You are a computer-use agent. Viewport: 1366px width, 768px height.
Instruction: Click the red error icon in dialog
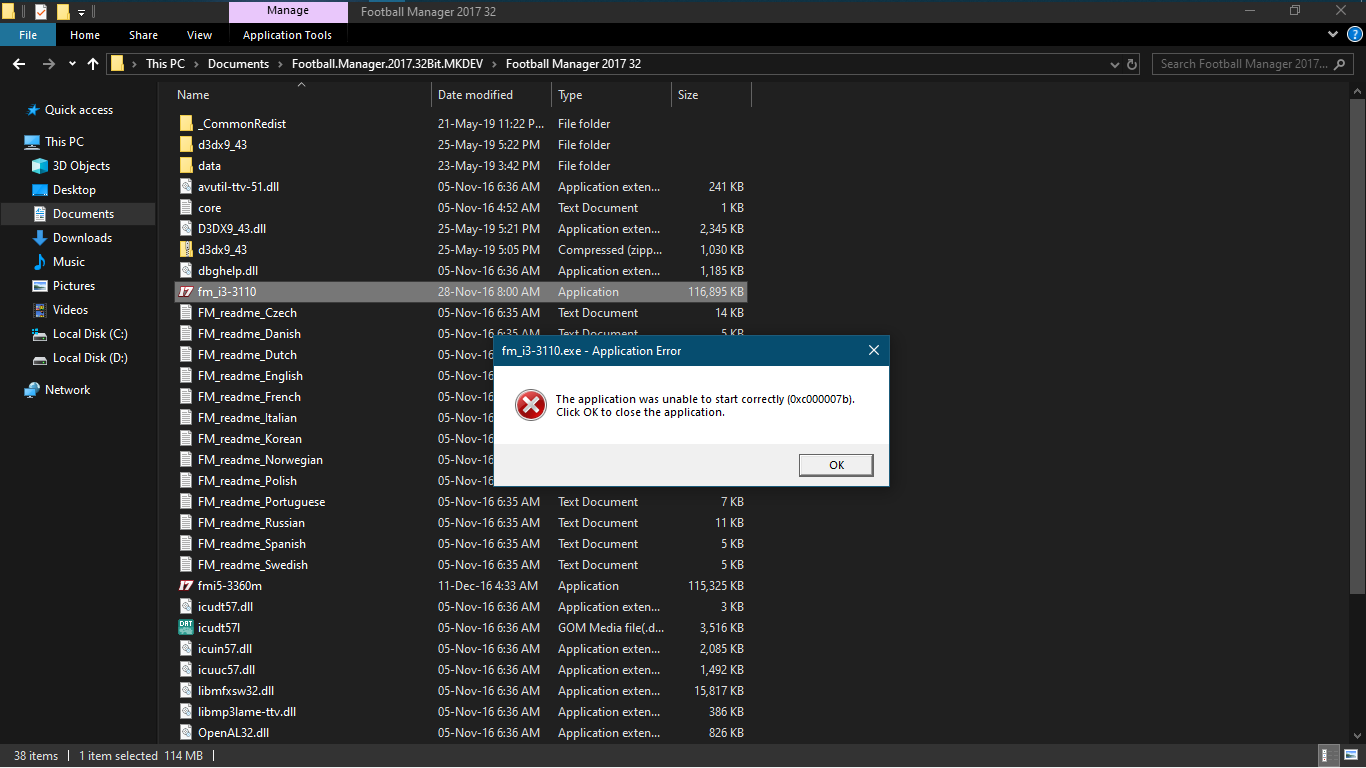(530, 405)
